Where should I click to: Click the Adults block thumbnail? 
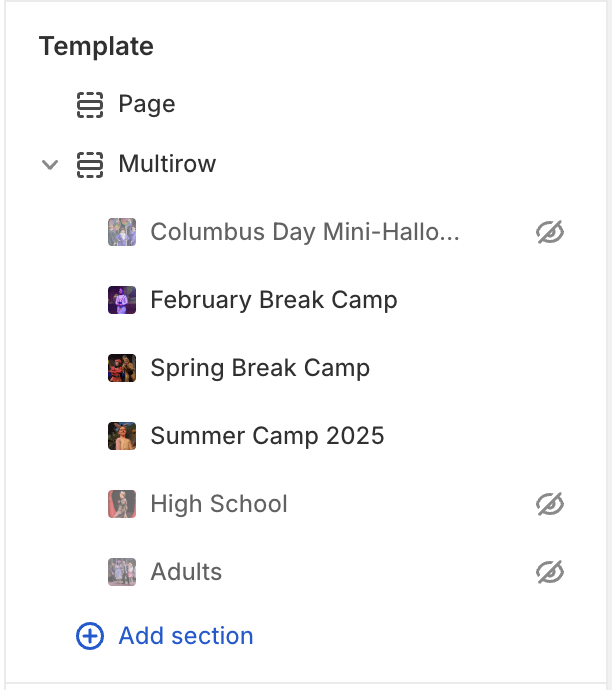point(122,572)
